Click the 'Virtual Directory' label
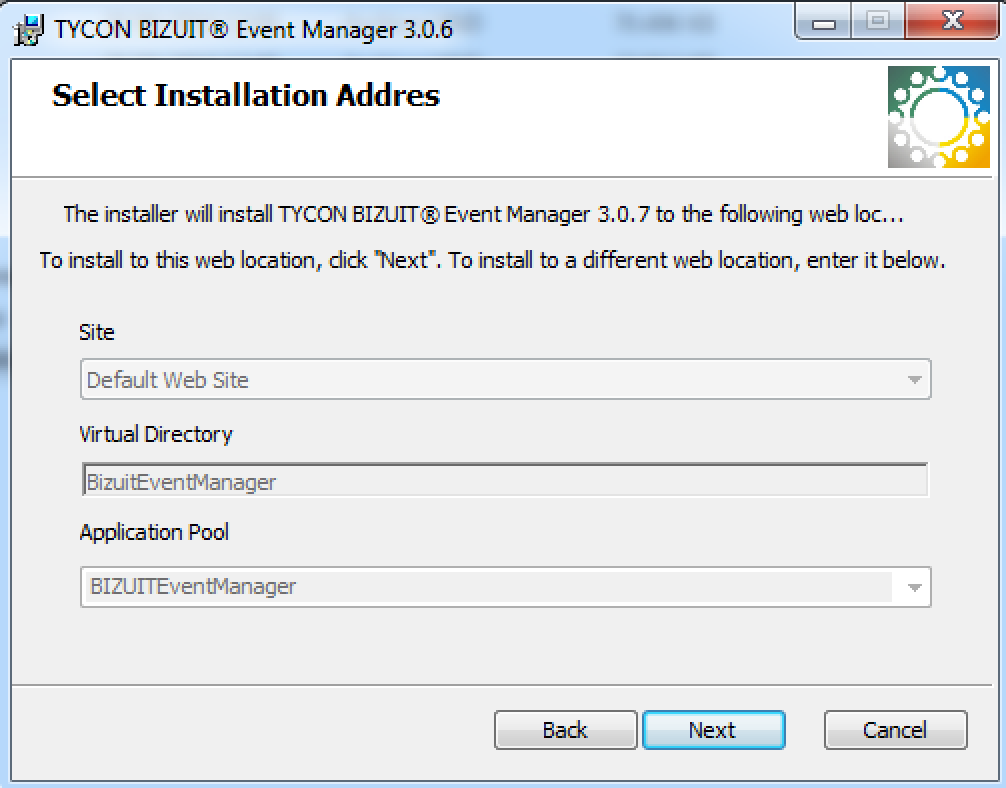This screenshot has width=1006, height=788. click(156, 434)
